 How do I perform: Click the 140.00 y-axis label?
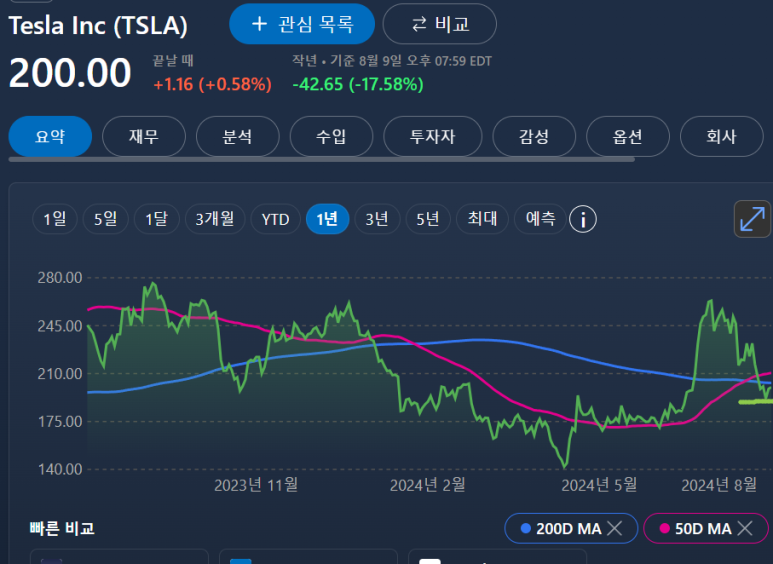pyautogui.click(x=60, y=469)
